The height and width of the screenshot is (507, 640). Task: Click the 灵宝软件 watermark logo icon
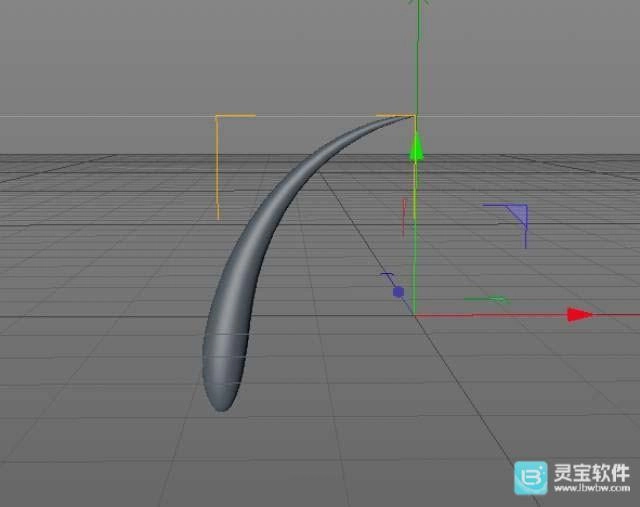(x=530, y=478)
